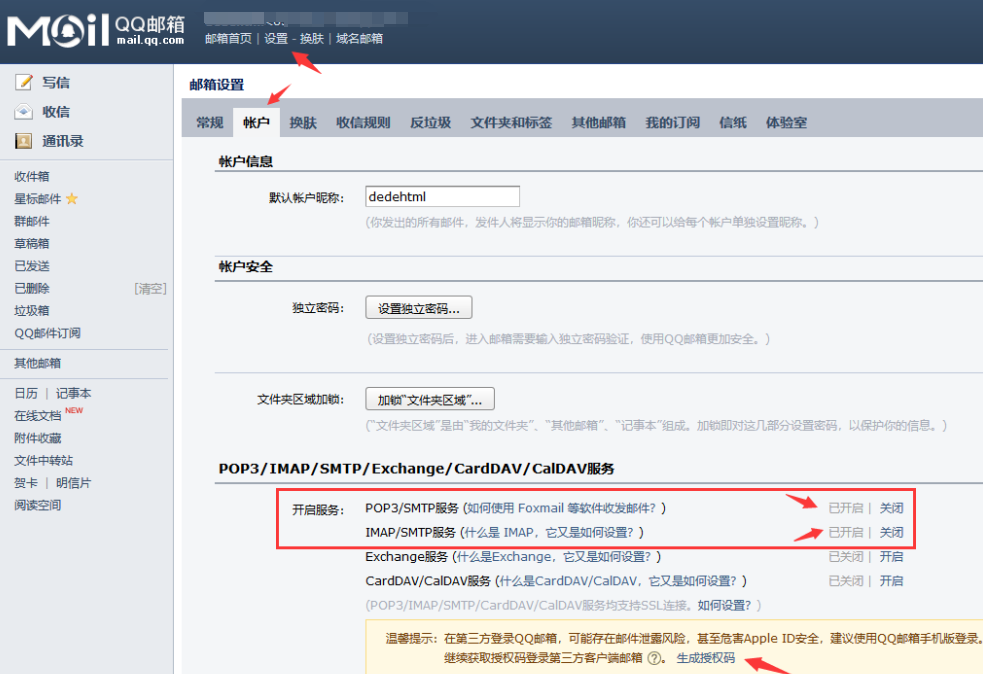Image resolution: width=983 pixels, height=674 pixels.
Task: Switch to the 常规 settings tab
Action: (209, 122)
